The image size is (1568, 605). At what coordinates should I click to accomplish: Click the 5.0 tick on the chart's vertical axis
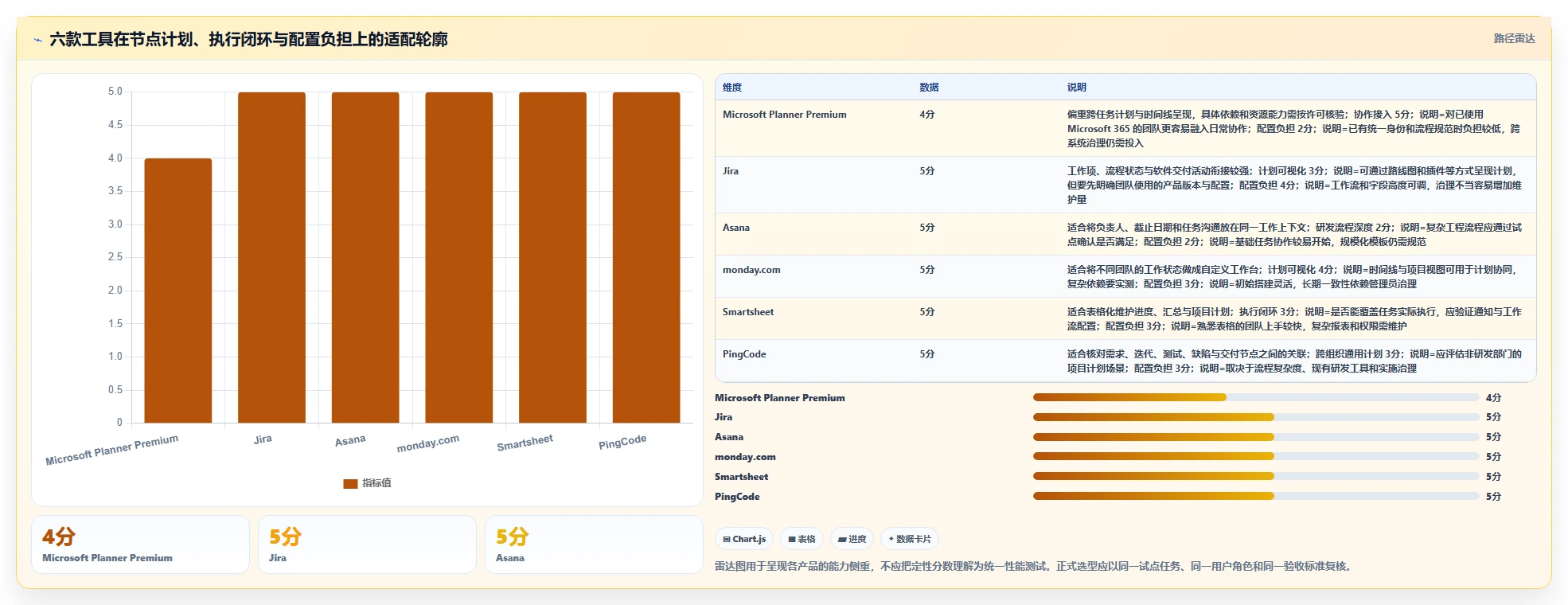(115, 92)
